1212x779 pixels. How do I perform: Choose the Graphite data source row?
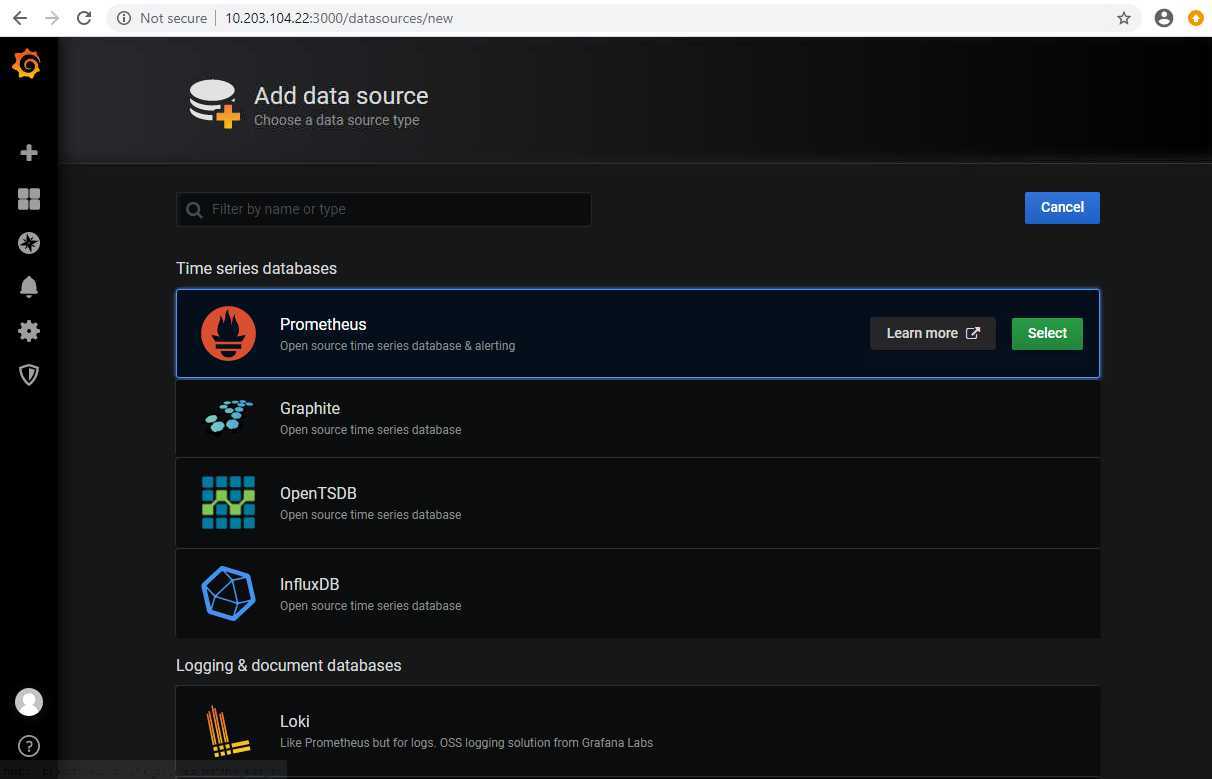tap(638, 417)
